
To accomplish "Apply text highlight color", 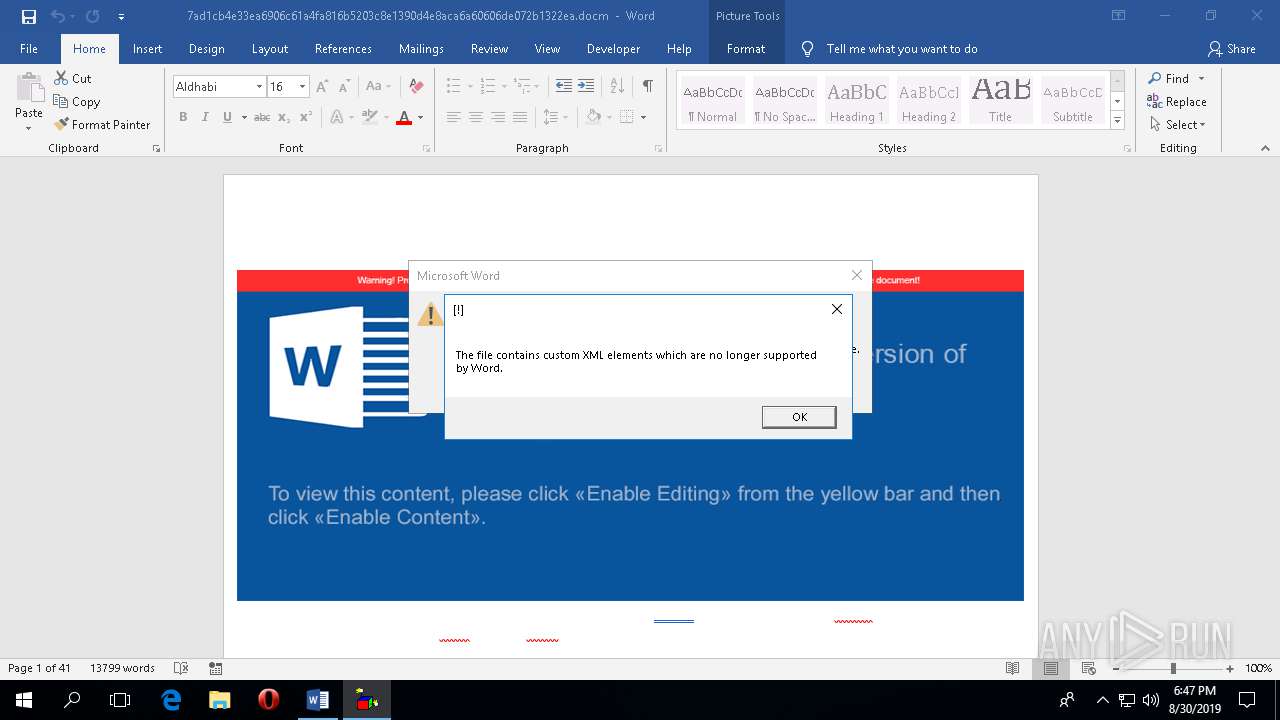I will tap(370, 117).
